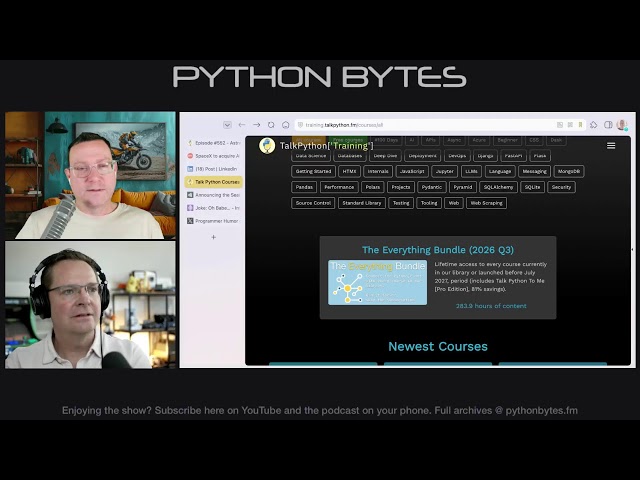Viewport: 640px width, 480px height.
Task: Filter courses by Flask tag
Action: point(540,156)
